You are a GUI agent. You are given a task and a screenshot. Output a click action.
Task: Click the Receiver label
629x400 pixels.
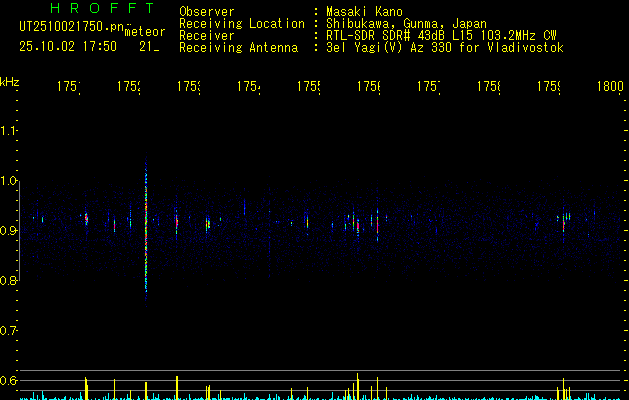(207, 36)
